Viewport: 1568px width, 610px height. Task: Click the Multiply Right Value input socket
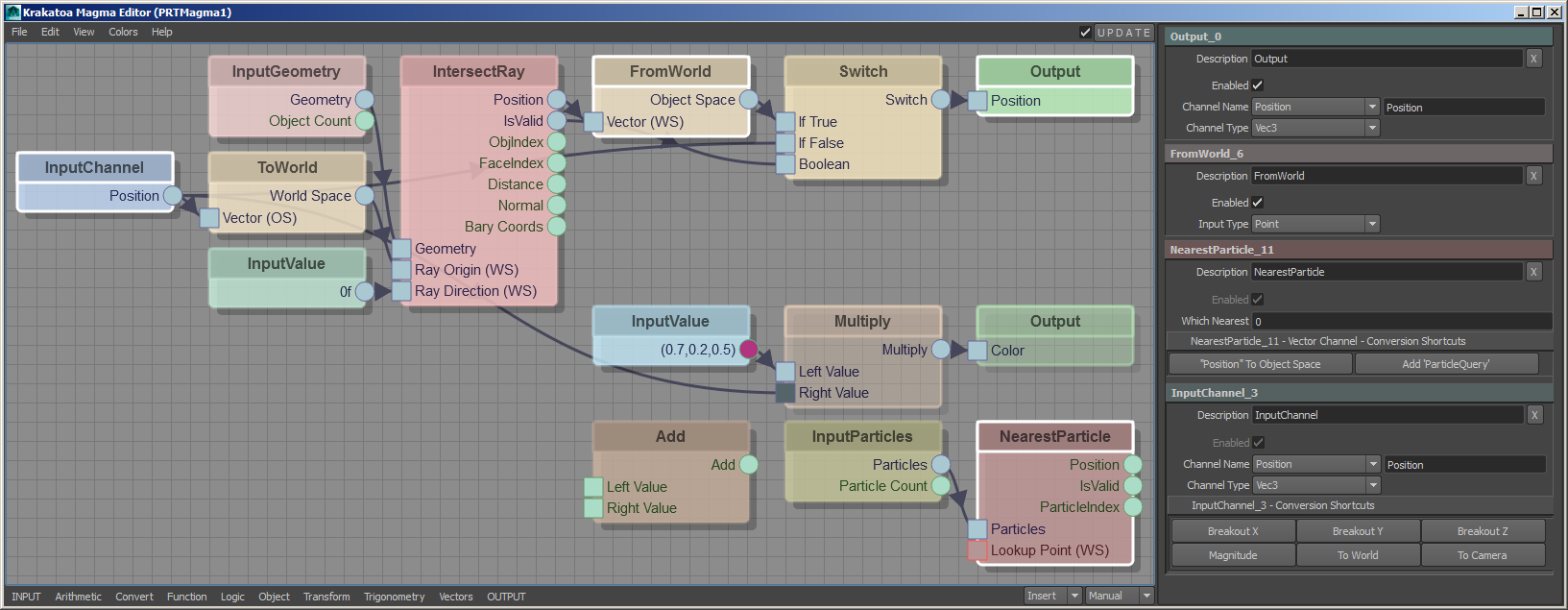click(x=785, y=393)
